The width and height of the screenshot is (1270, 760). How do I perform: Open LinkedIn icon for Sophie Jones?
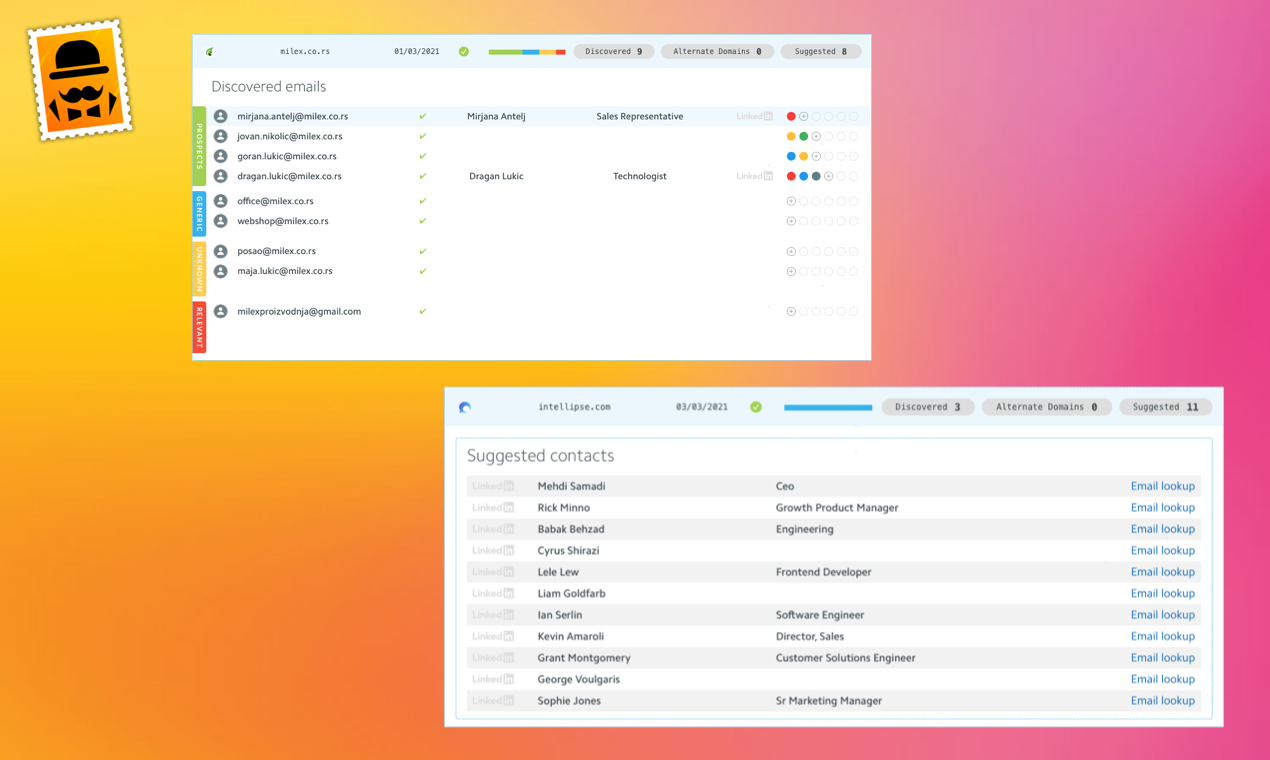[x=493, y=701]
